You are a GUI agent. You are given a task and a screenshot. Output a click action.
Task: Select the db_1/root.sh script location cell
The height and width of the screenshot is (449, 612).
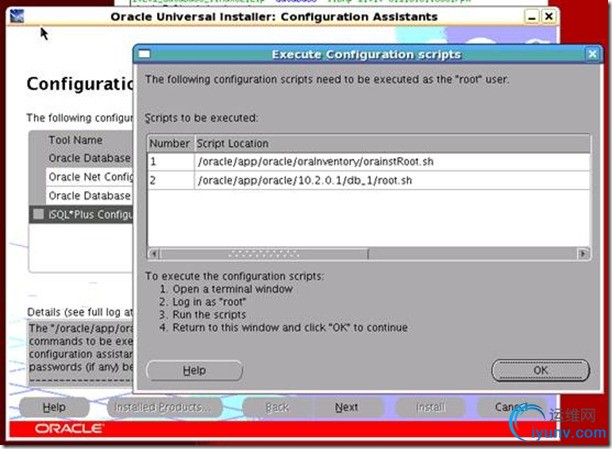click(392, 180)
